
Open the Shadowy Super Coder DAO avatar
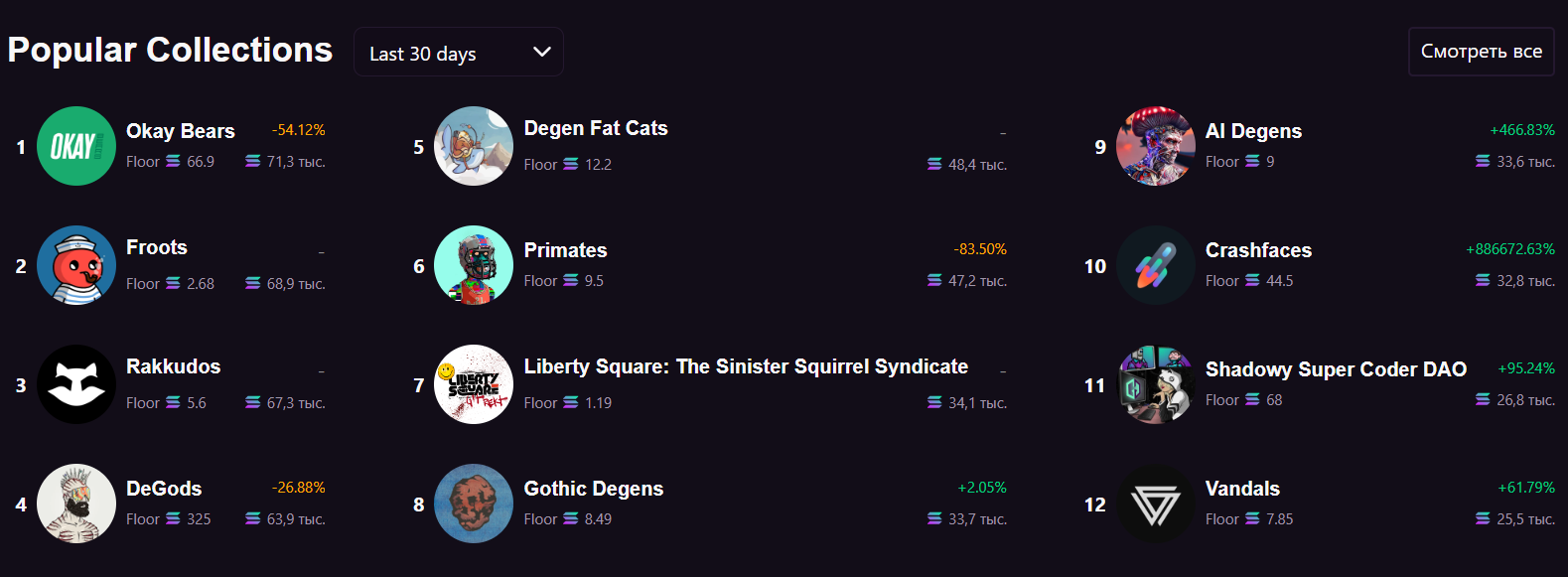(1156, 384)
